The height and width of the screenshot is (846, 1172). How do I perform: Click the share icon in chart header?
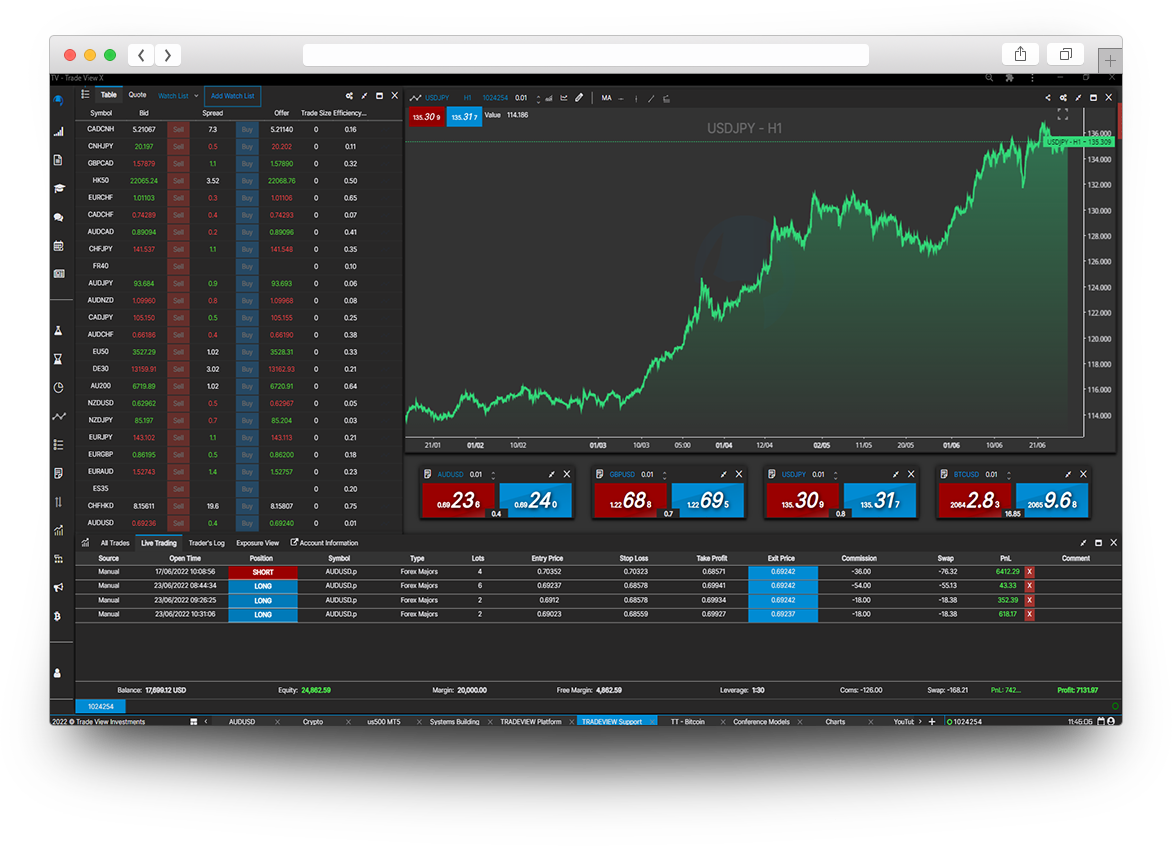[1048, 98]
